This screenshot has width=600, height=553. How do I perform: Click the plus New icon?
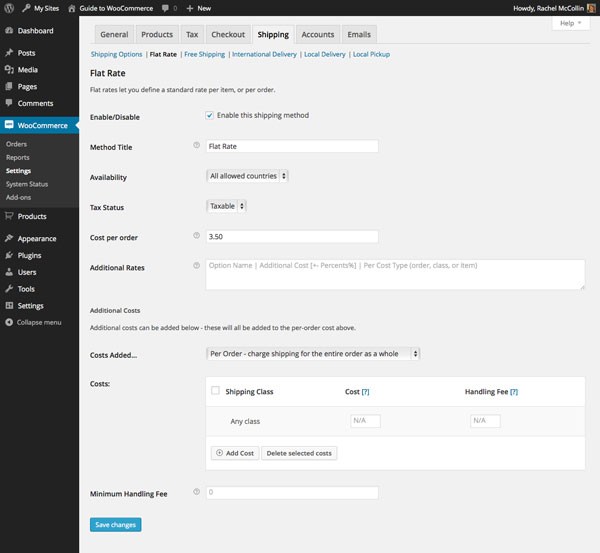tap(190, 8)
